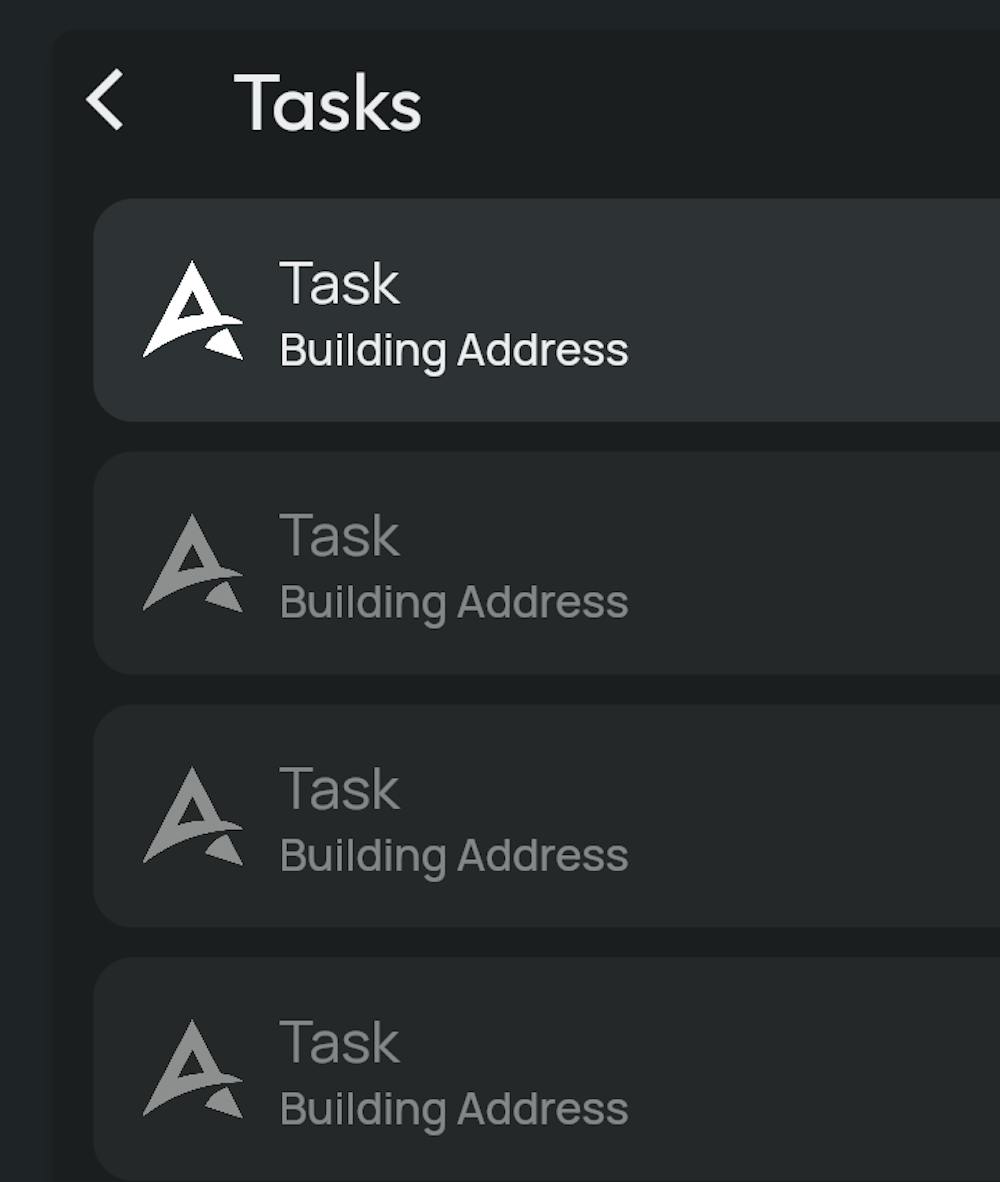This screenshot has width=1000, height=1182.
Task: Click "Building Address" in the highlighted first card
Action: point(454,351)
